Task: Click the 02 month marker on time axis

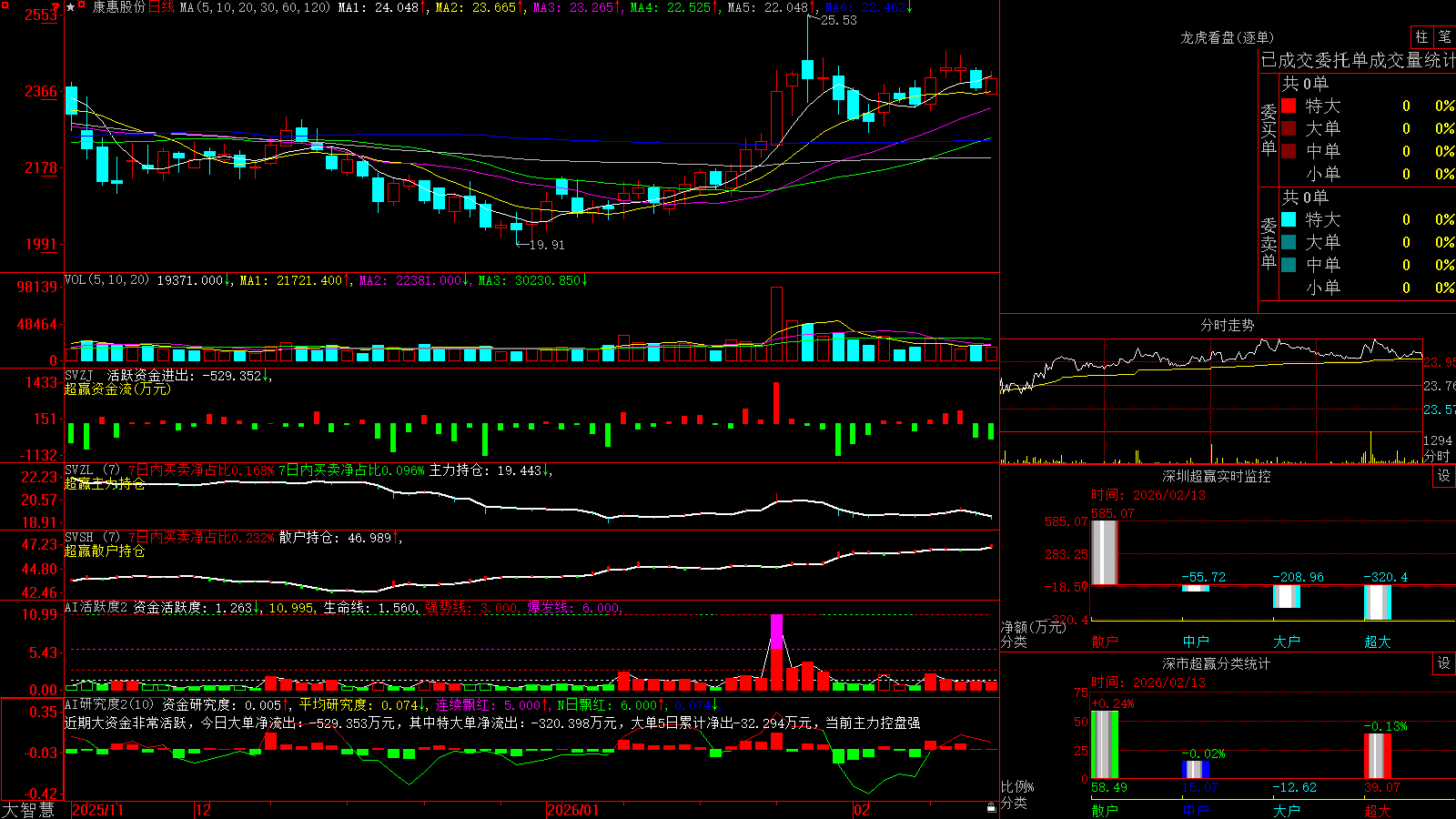Action: [x=861, y=810]
